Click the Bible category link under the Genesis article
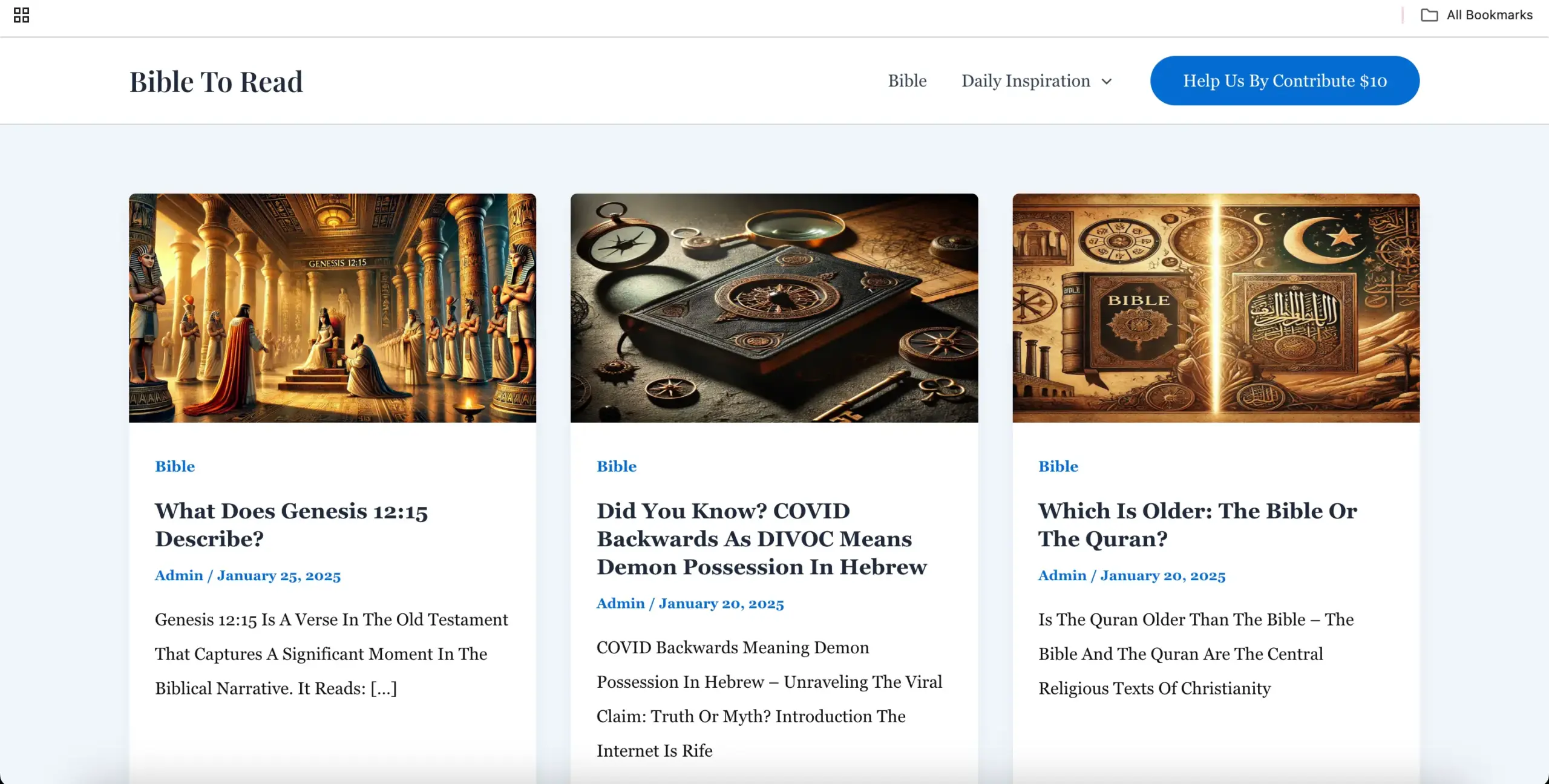This screenshot has width=1549, height=784. coord(174,466)
